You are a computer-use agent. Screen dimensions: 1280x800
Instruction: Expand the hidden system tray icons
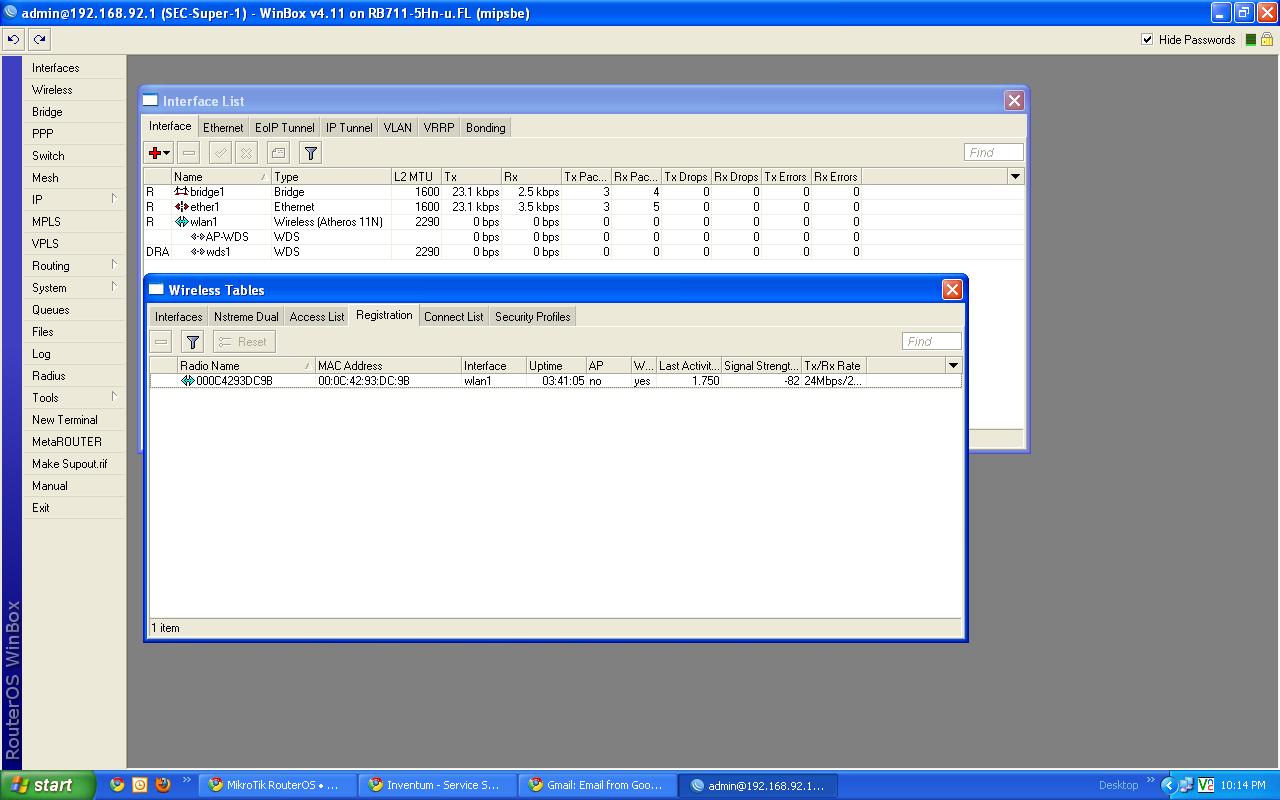pos(1167,785)
